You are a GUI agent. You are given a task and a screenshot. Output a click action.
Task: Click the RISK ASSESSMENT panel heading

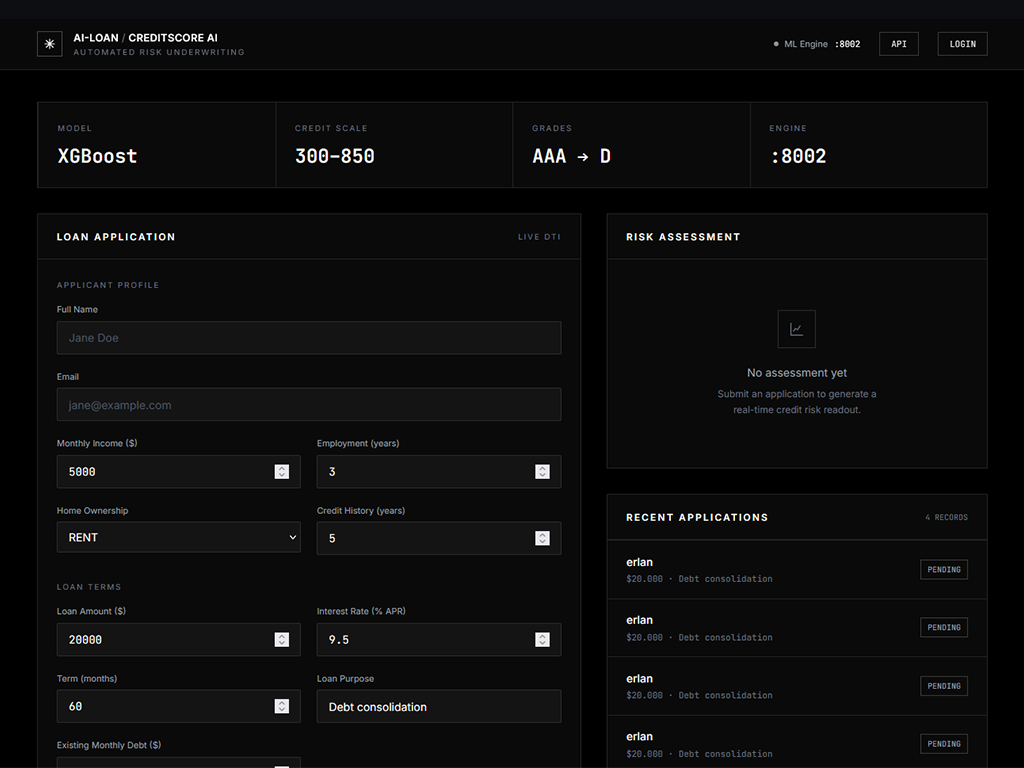(683, 237)
